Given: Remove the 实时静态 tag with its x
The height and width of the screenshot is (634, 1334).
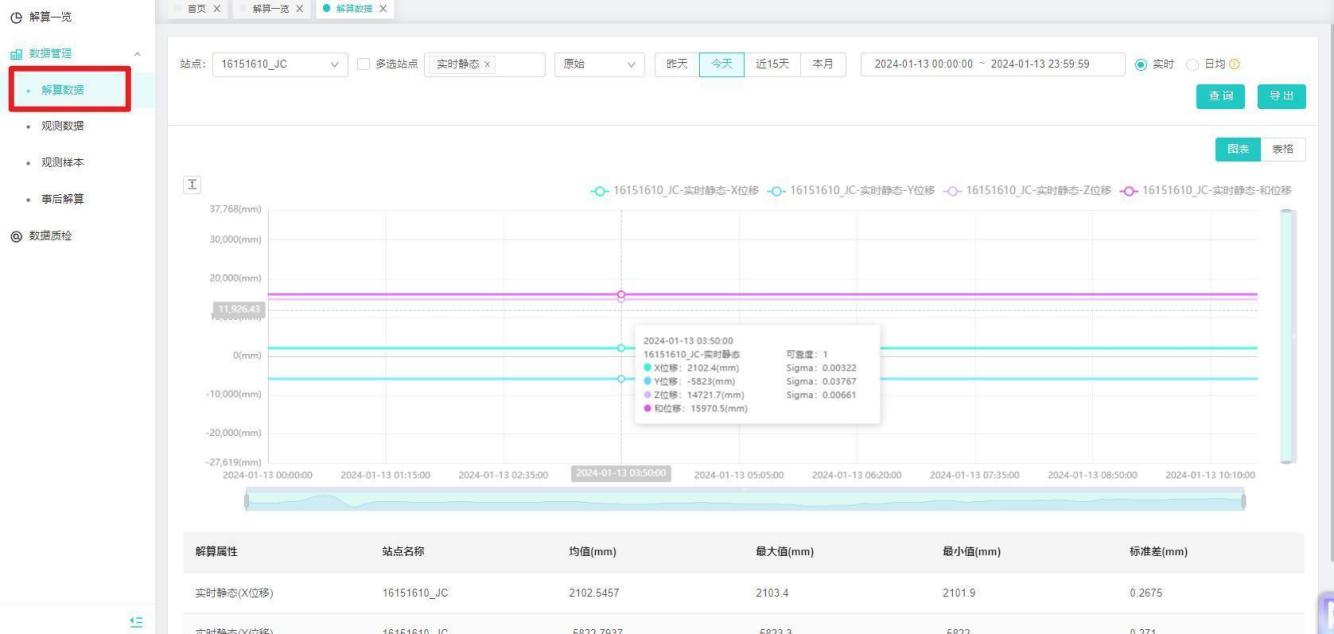Looking at the screenshot, I should click(487, 64).
